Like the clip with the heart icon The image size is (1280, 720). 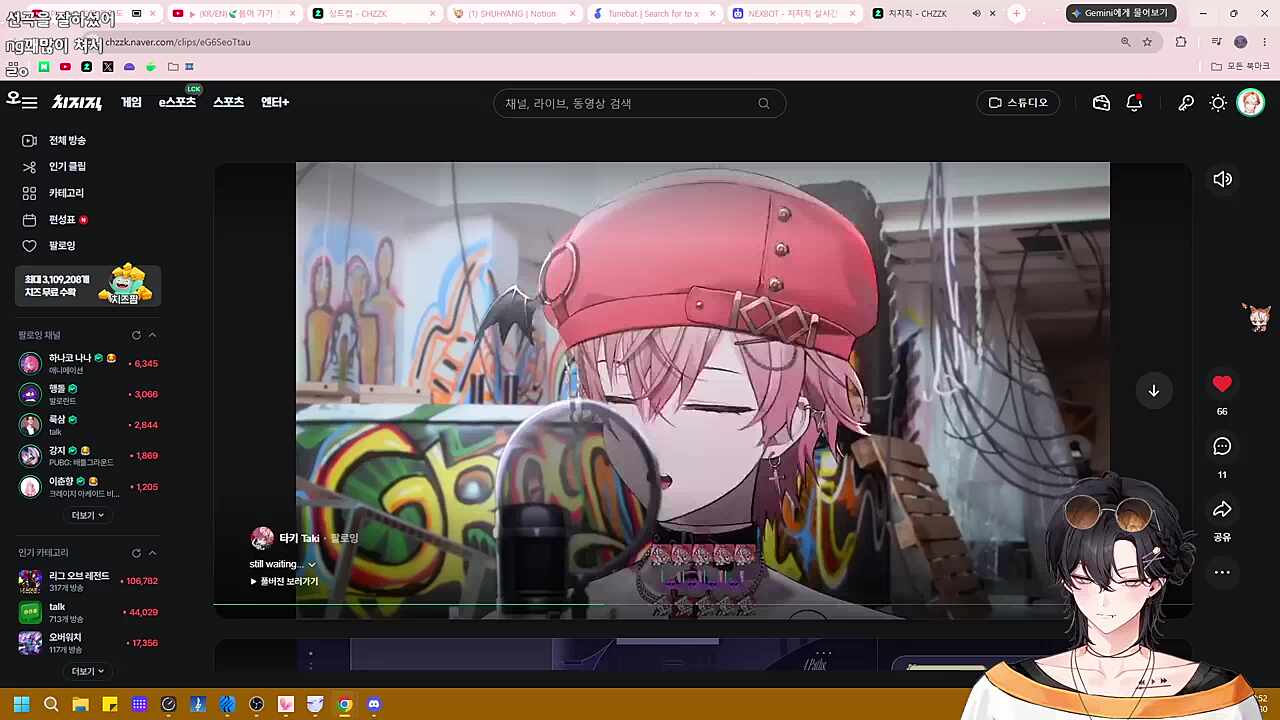click(x=1222, y=384)
